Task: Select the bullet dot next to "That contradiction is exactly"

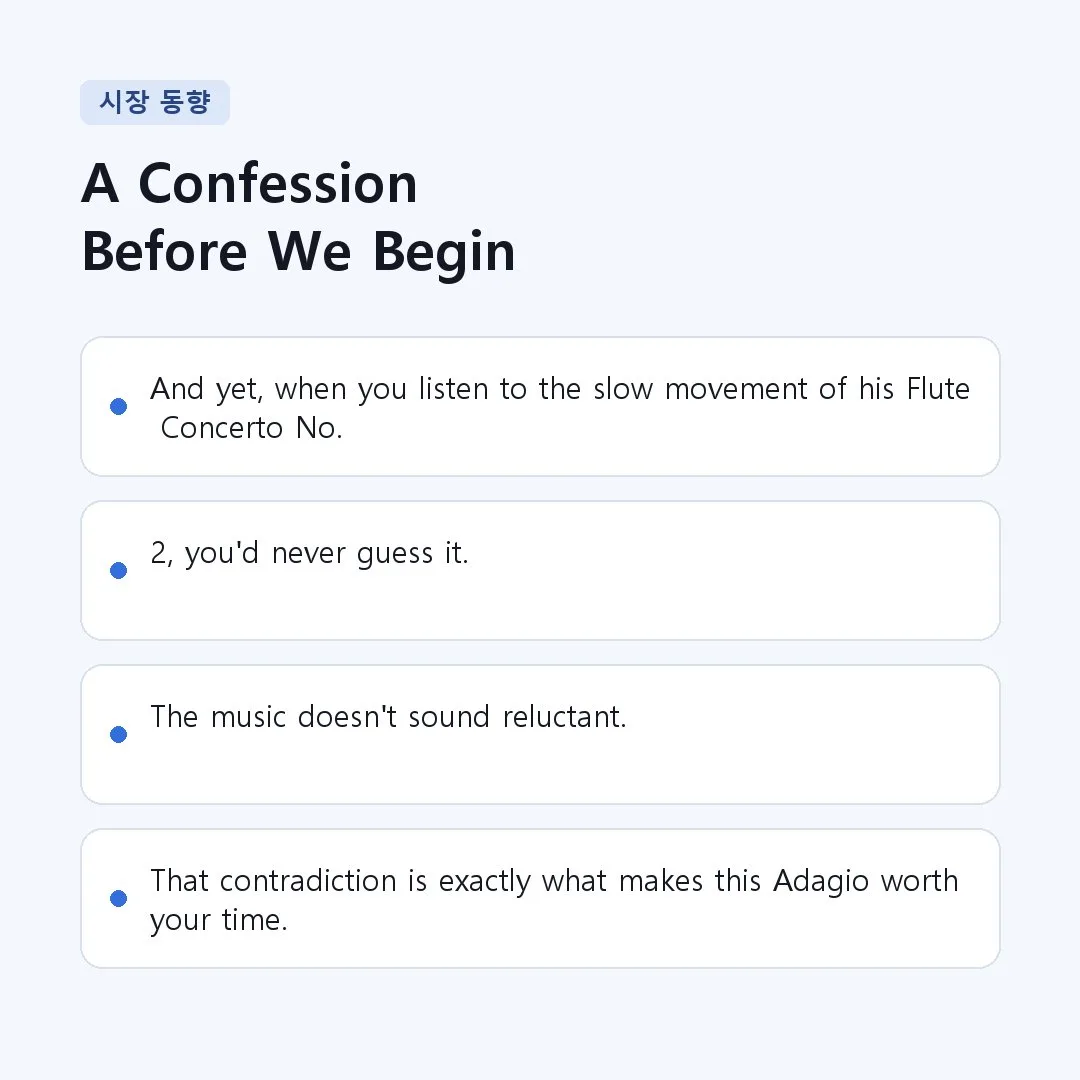Action: (118, 898)
